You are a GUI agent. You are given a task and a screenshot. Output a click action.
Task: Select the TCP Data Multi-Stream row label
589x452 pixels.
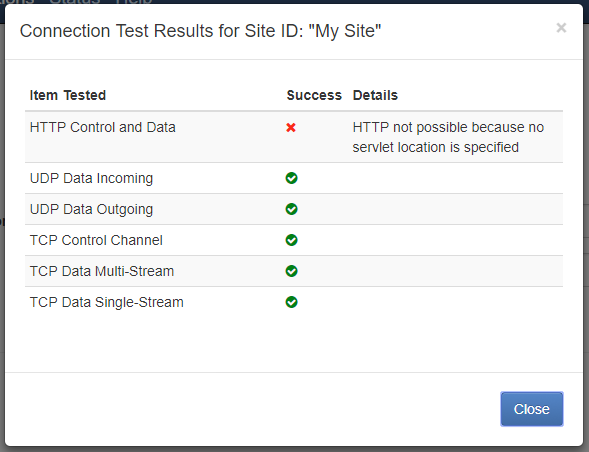102,271
